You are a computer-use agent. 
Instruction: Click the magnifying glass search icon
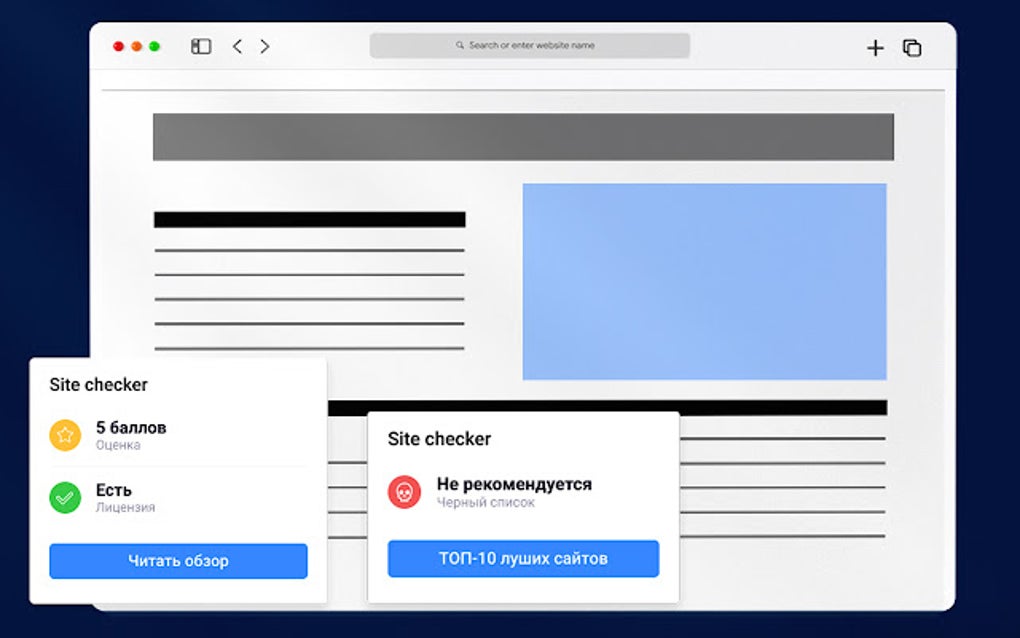pyautogui.click(x=459, y=44)
